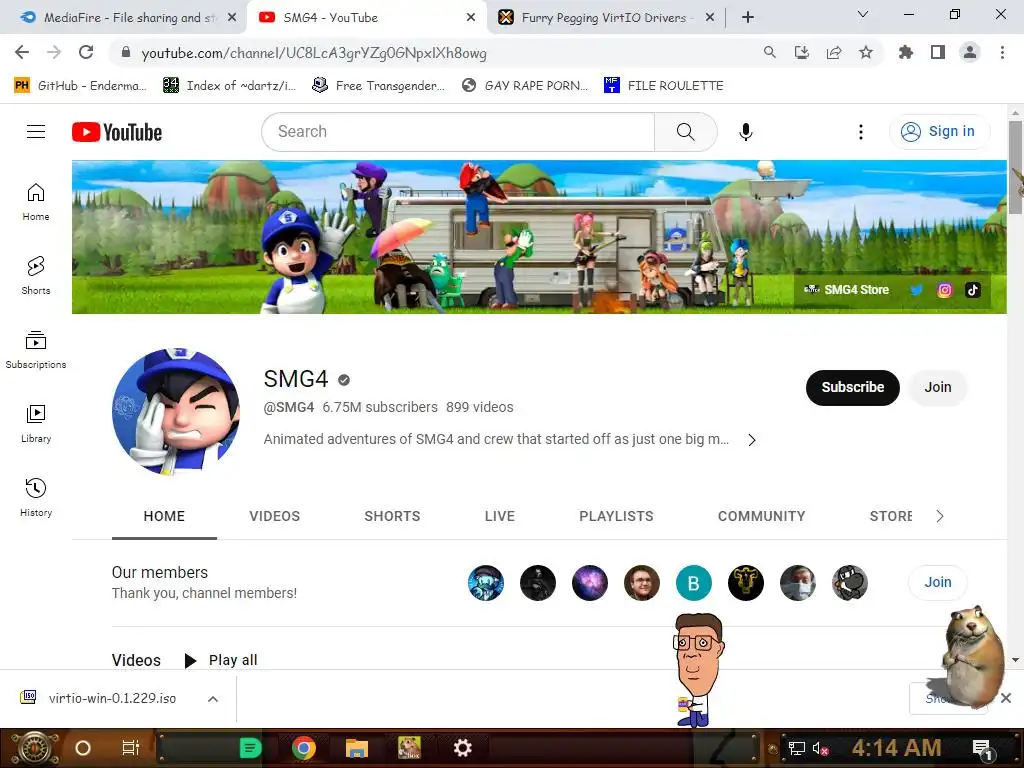
Task: Click the page vertical scrollbar thumb
Action: [1016, 167]
